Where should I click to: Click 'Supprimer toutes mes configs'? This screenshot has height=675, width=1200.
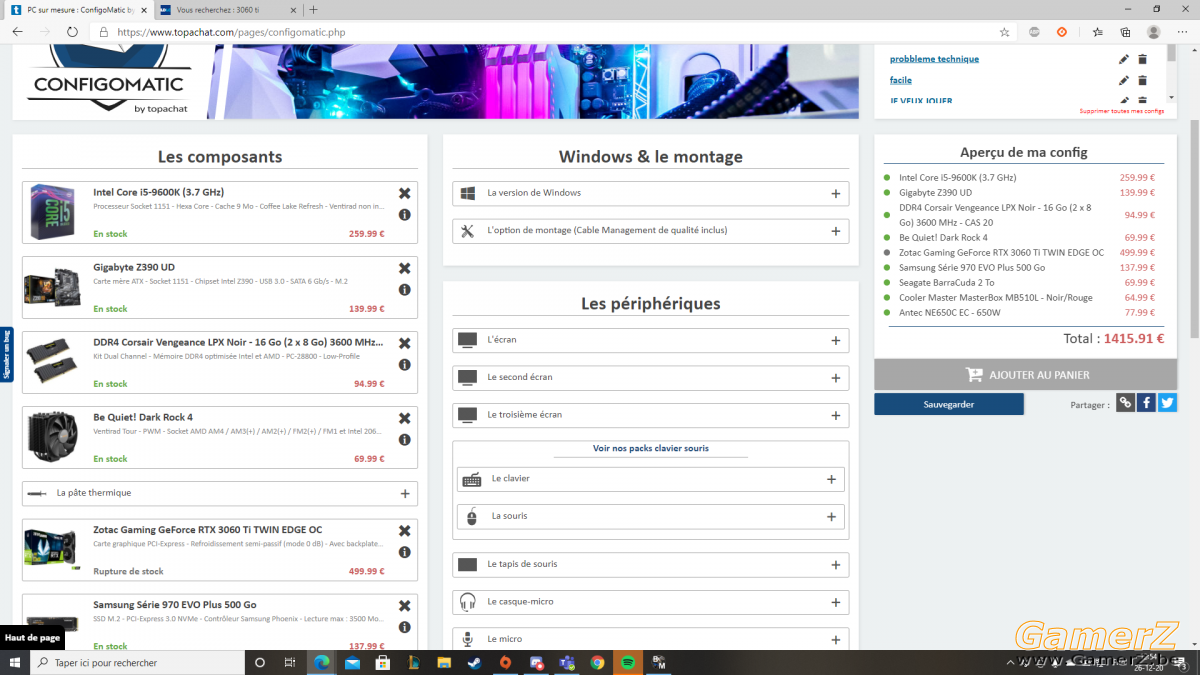point(1122,111)
